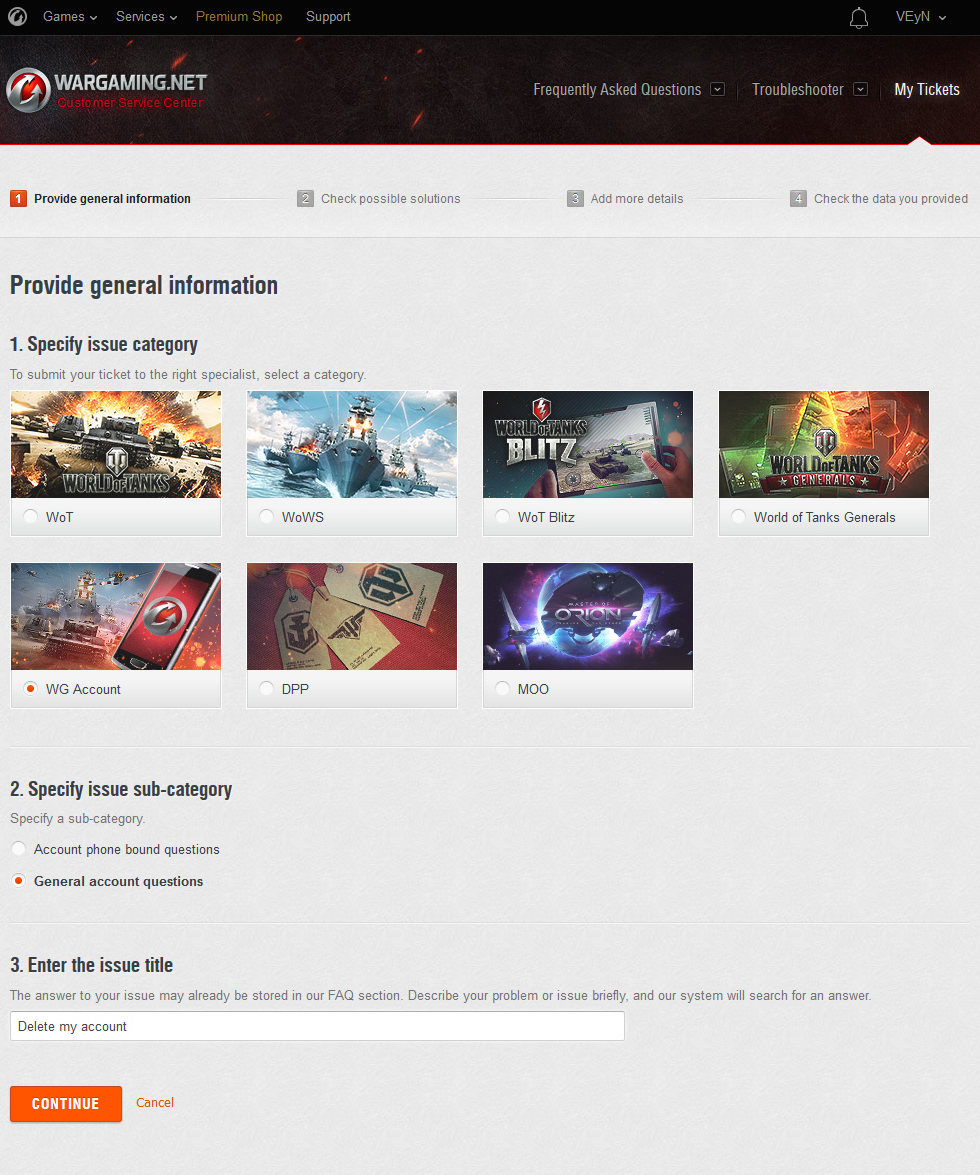Viewport: 980px width, 1175px height.
Task: Expand the Games dropdown menu
Action: point(70,17)
